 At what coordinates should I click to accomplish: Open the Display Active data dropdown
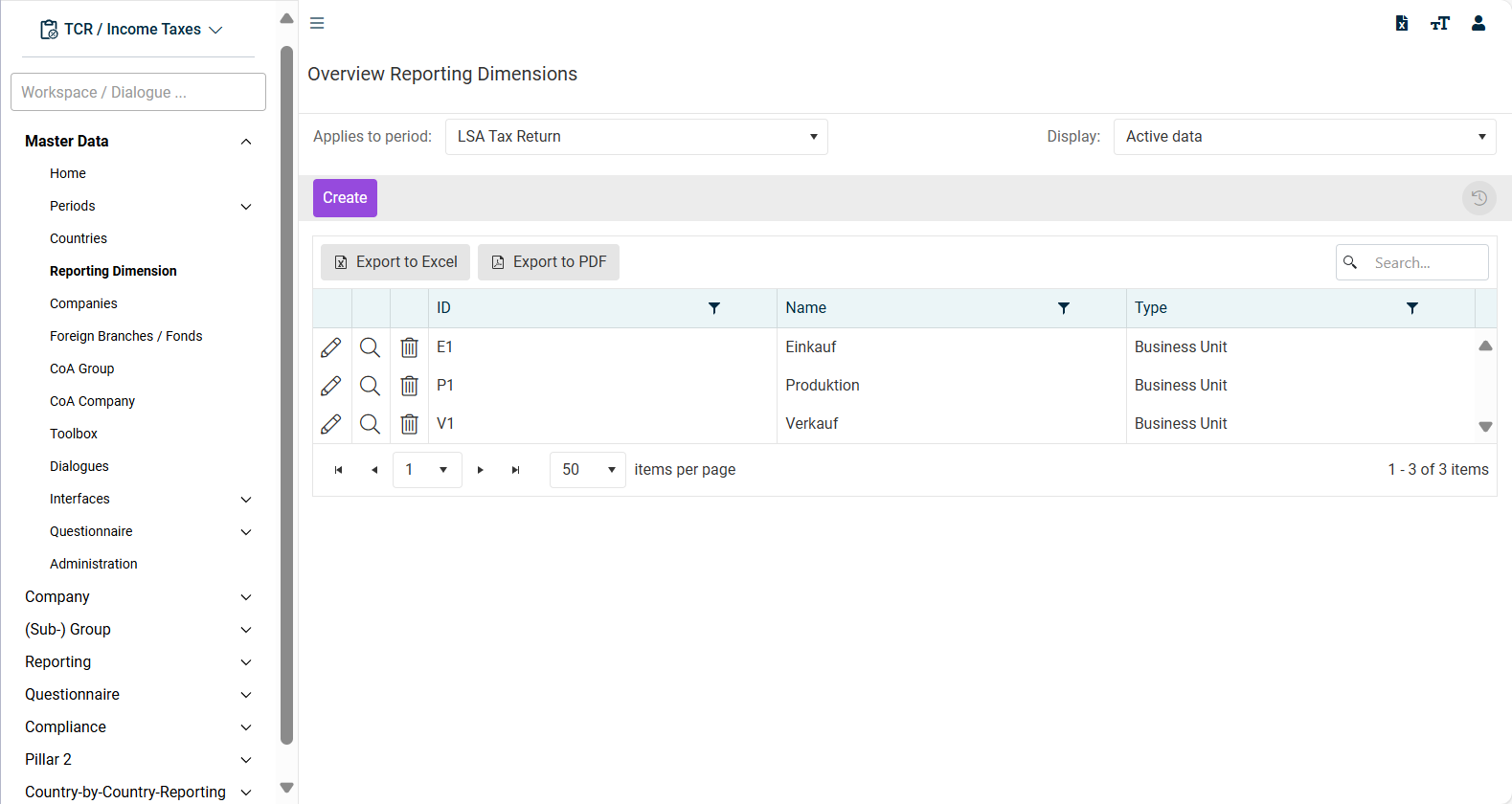click(x=1305, y=137)
